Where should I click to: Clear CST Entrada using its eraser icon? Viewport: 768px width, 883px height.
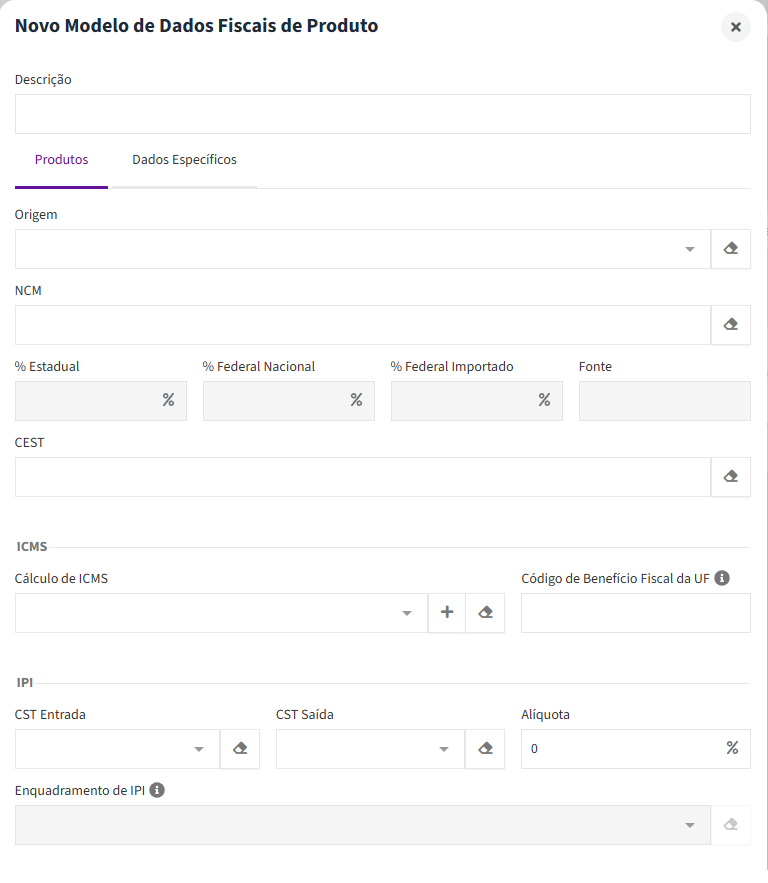[x=240, y=749]
